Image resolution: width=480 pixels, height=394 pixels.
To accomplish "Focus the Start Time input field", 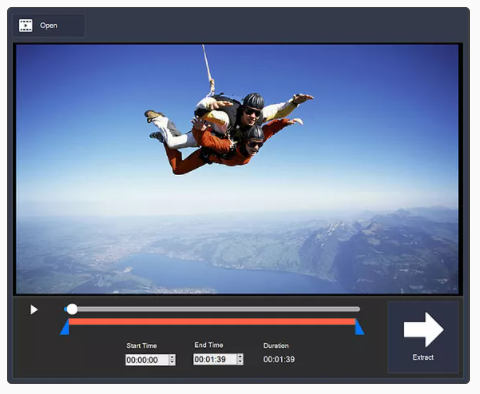I will click(x=147, y=360).
